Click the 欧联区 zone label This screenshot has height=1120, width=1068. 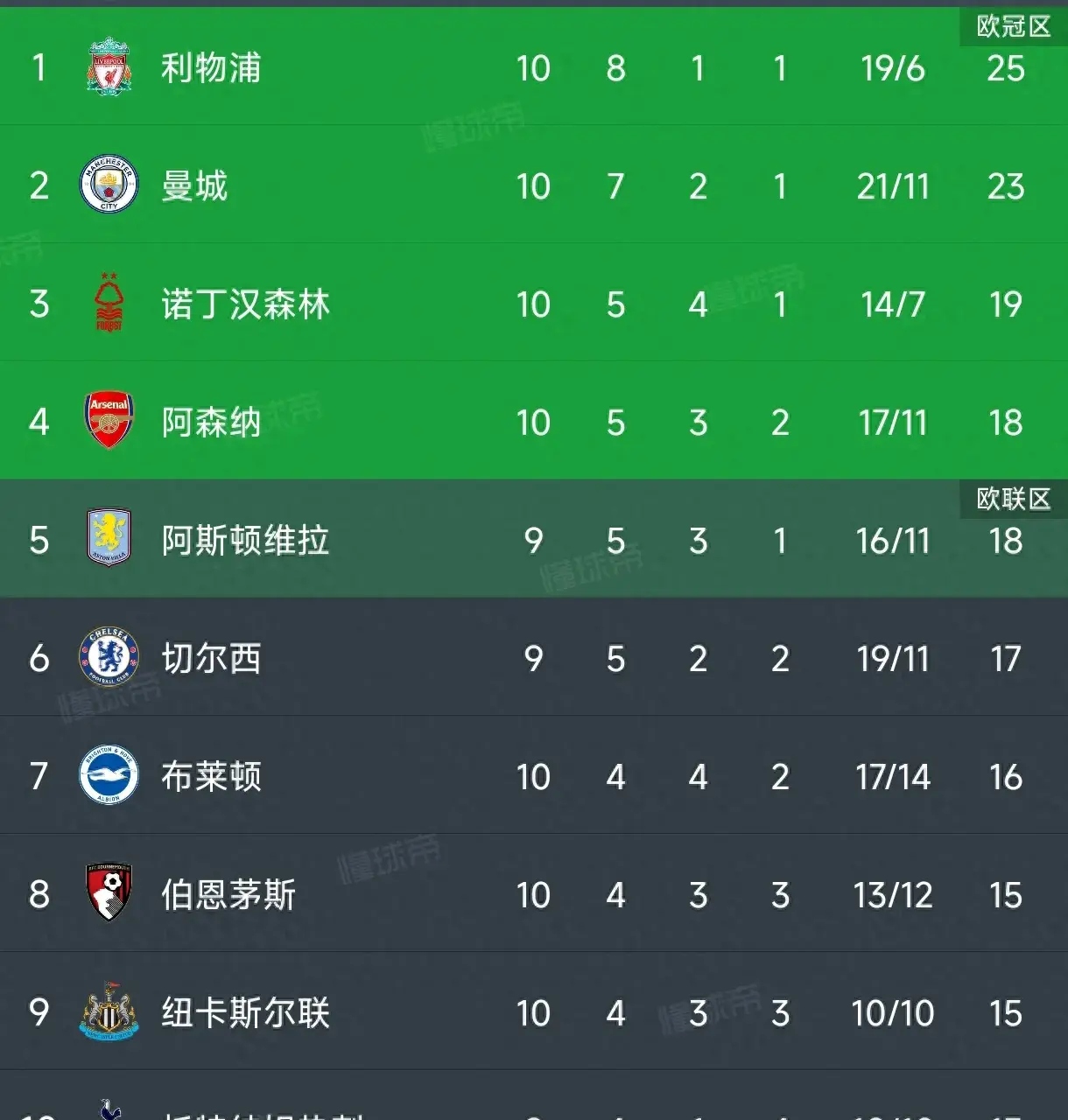point(1013,499)
